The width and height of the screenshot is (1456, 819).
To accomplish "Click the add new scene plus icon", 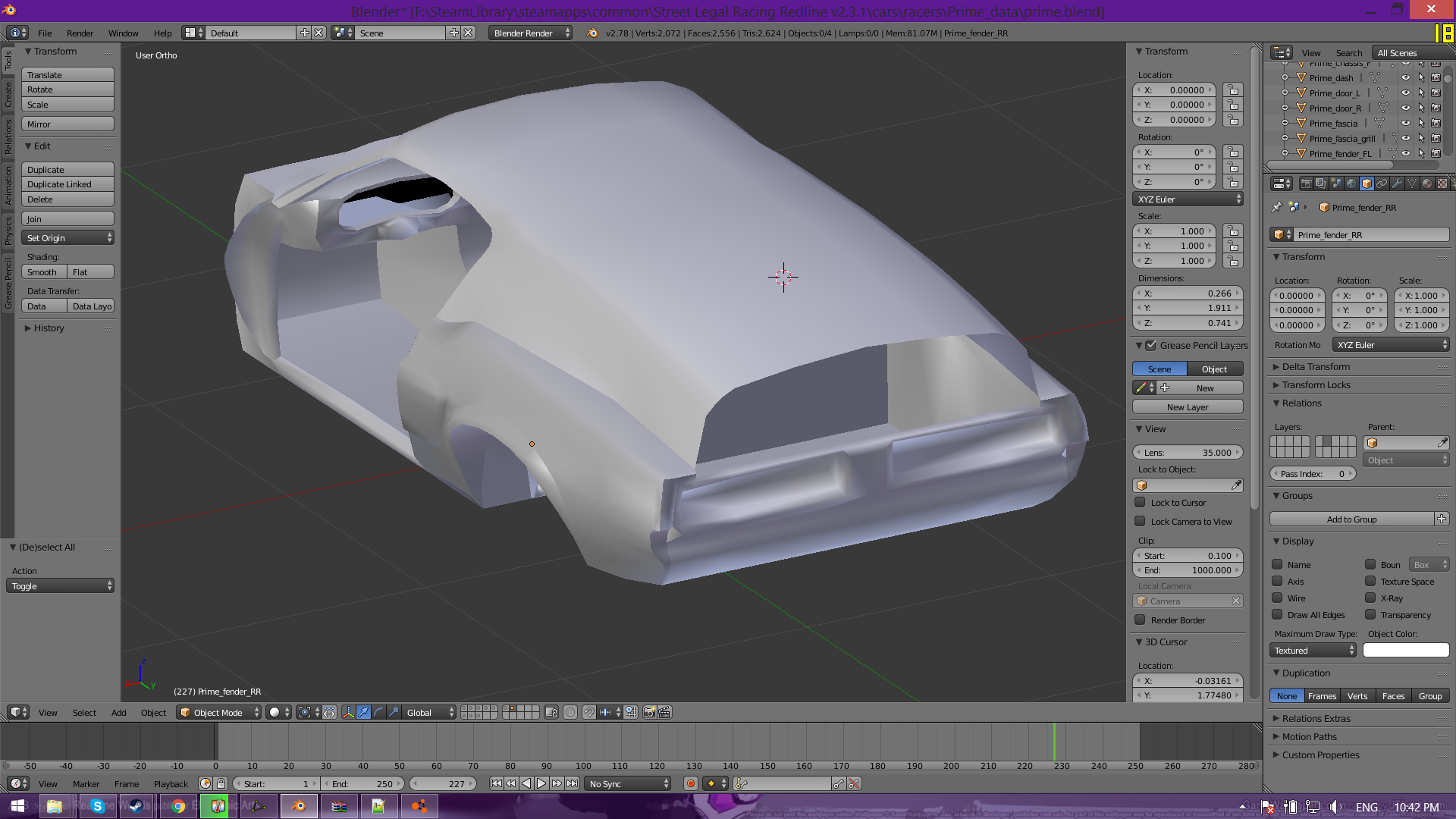I will 453,33.
